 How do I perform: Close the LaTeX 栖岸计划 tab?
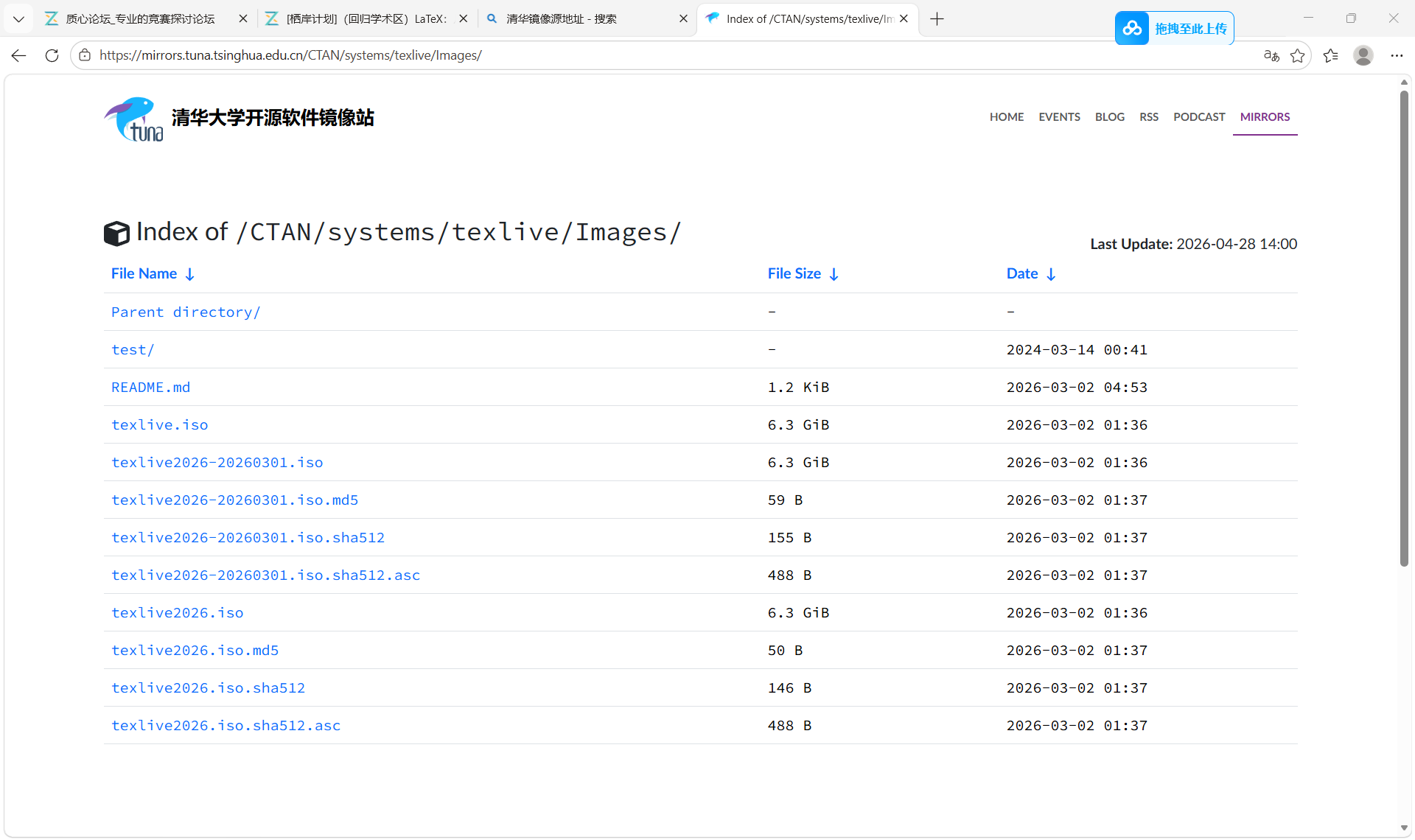click(464, 19)
